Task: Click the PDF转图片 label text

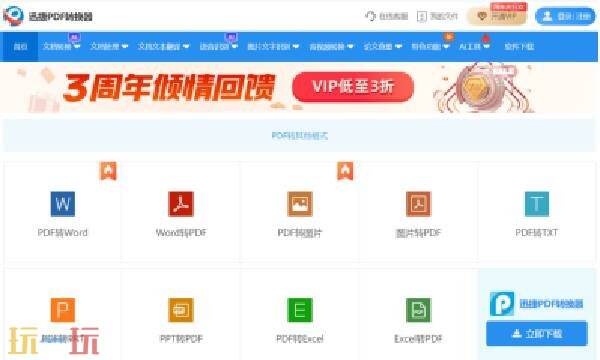Action: coord(300,233)
